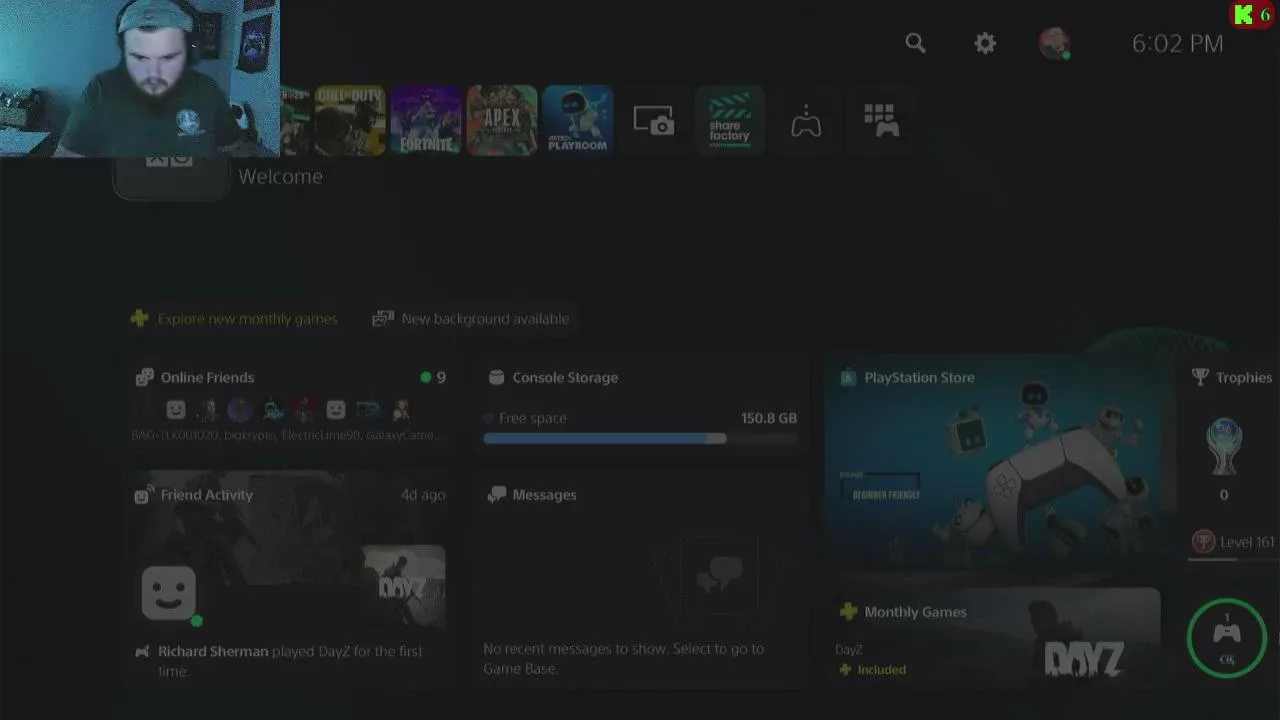Image resolution: width=1280 pixels, height=720 pixels.
Task: Click the Included label under DayZ
Action: pos(881,669)
